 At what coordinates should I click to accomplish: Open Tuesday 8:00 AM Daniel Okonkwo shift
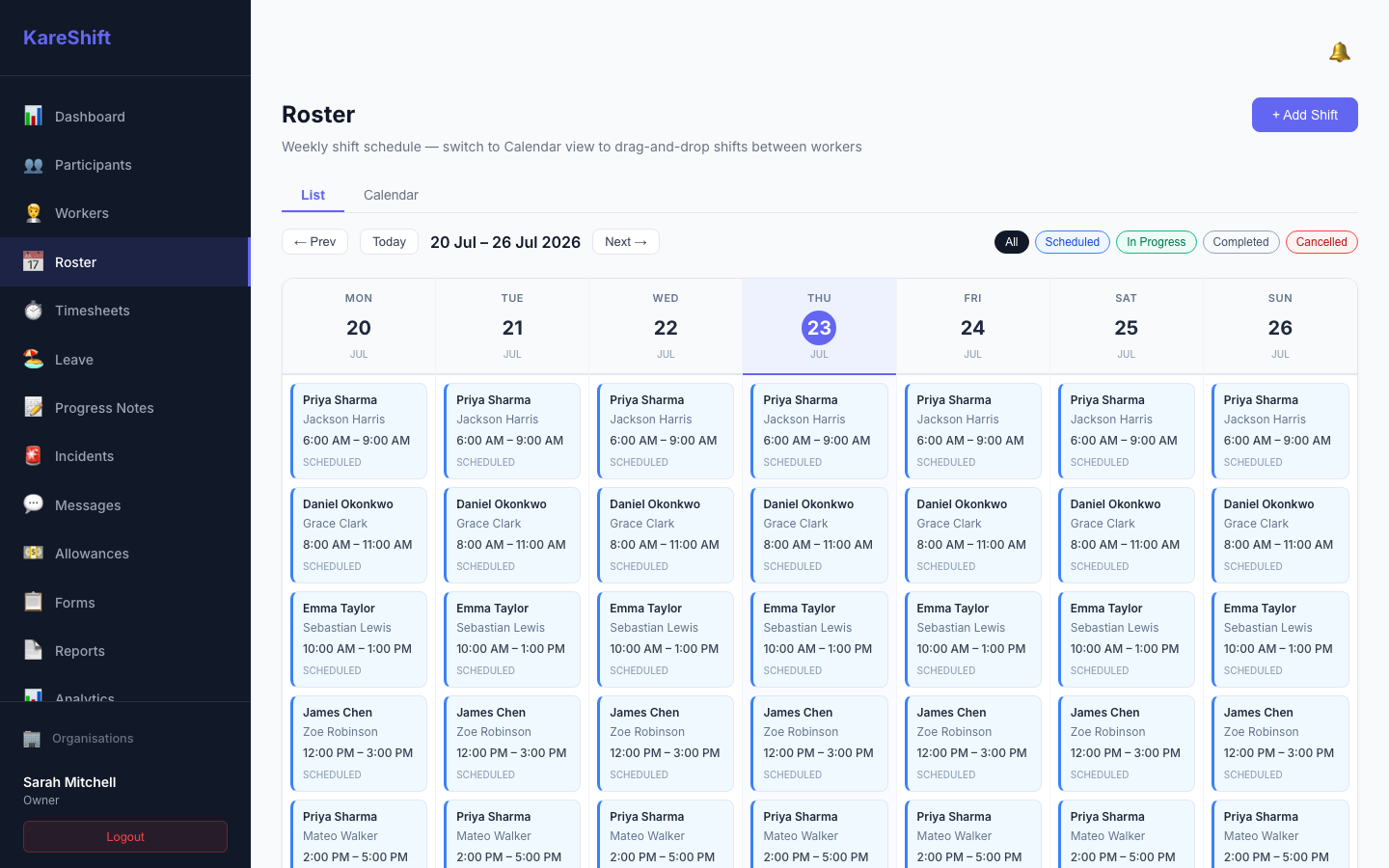(x=512, y=535)
